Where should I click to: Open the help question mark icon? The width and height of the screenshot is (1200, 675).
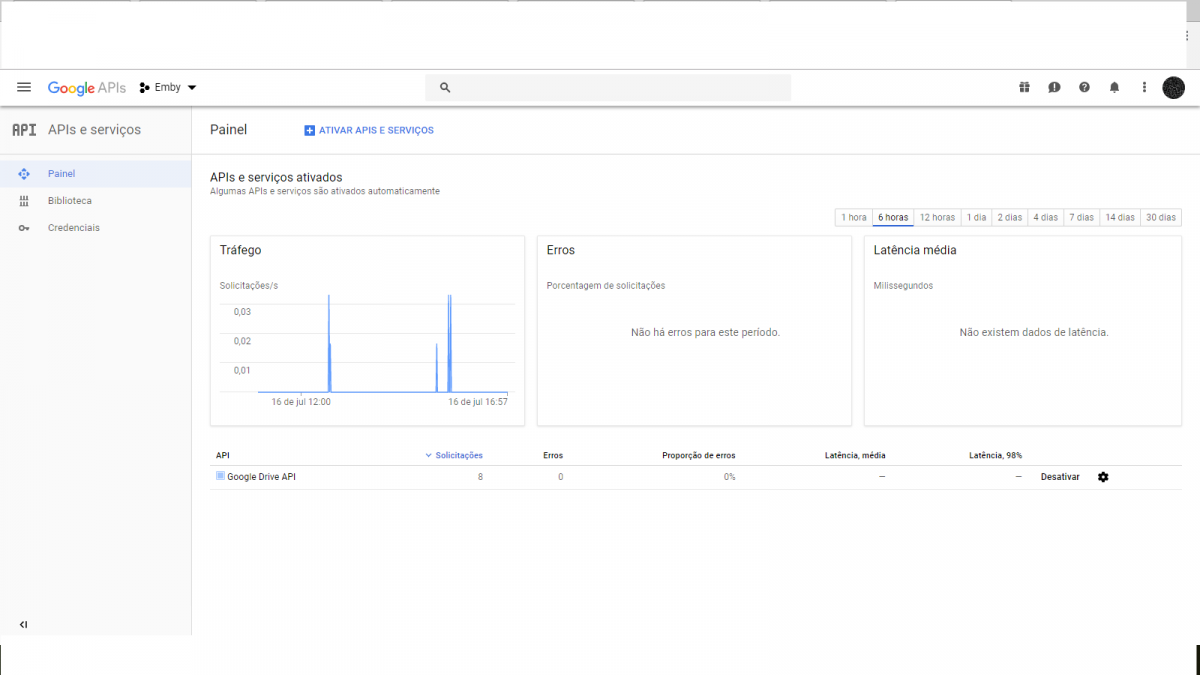(x=1084, y=88)
